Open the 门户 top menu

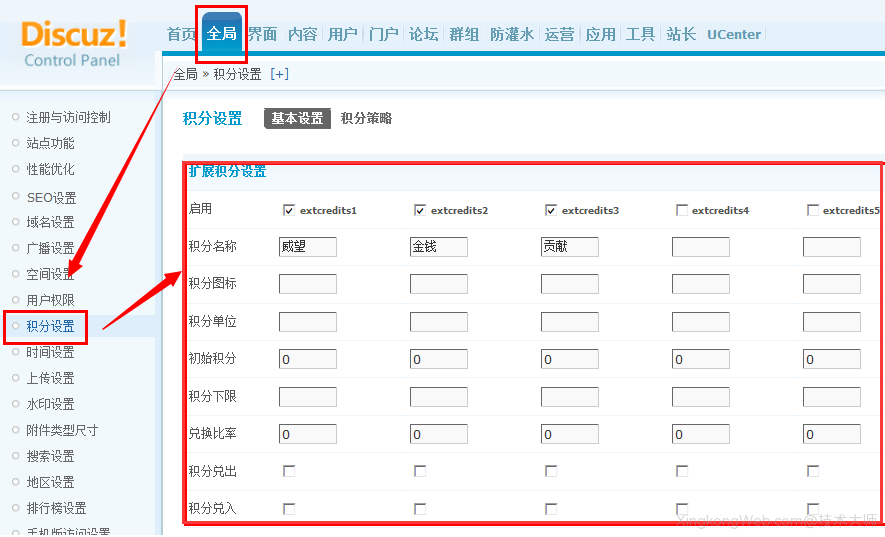(383, 34)
